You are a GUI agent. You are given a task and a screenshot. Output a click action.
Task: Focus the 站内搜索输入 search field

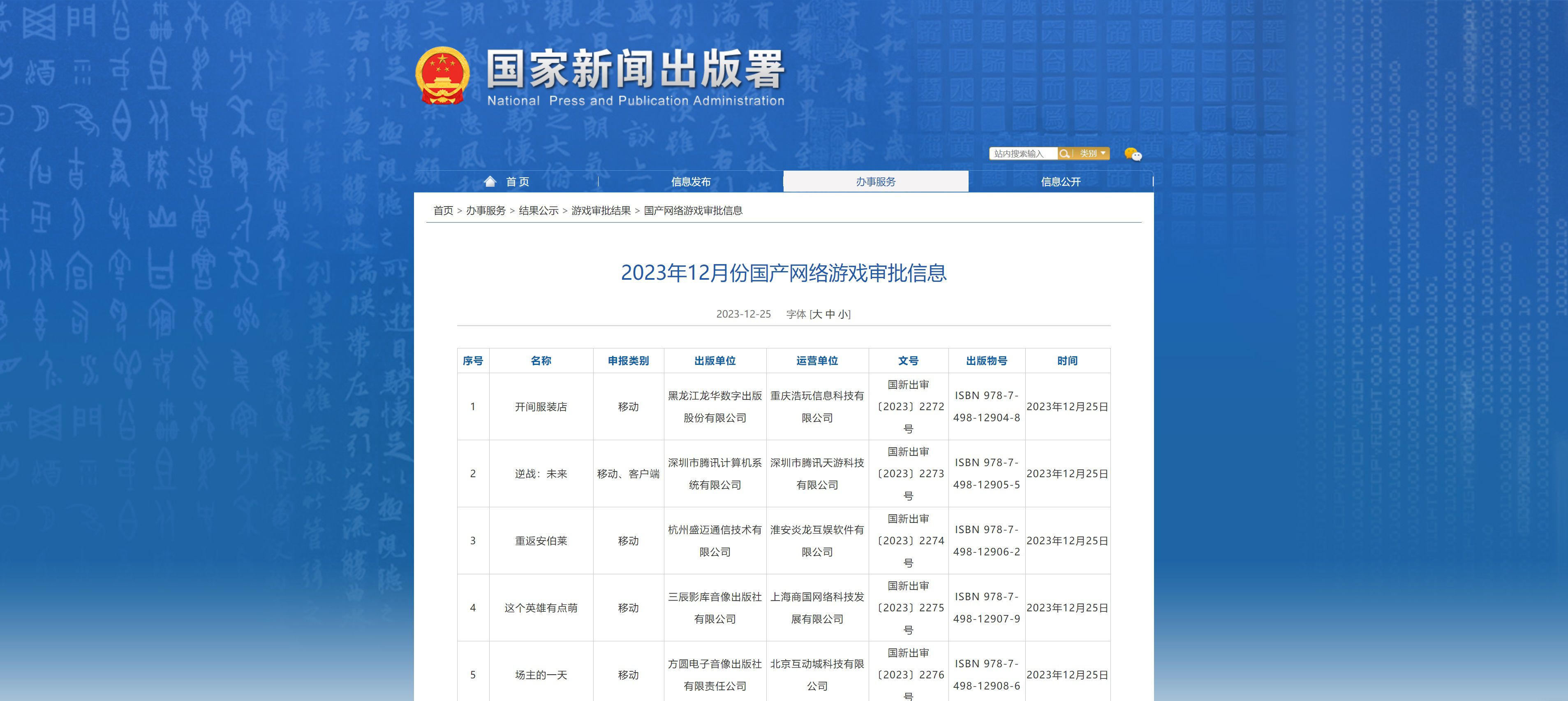pos(1023,153)
